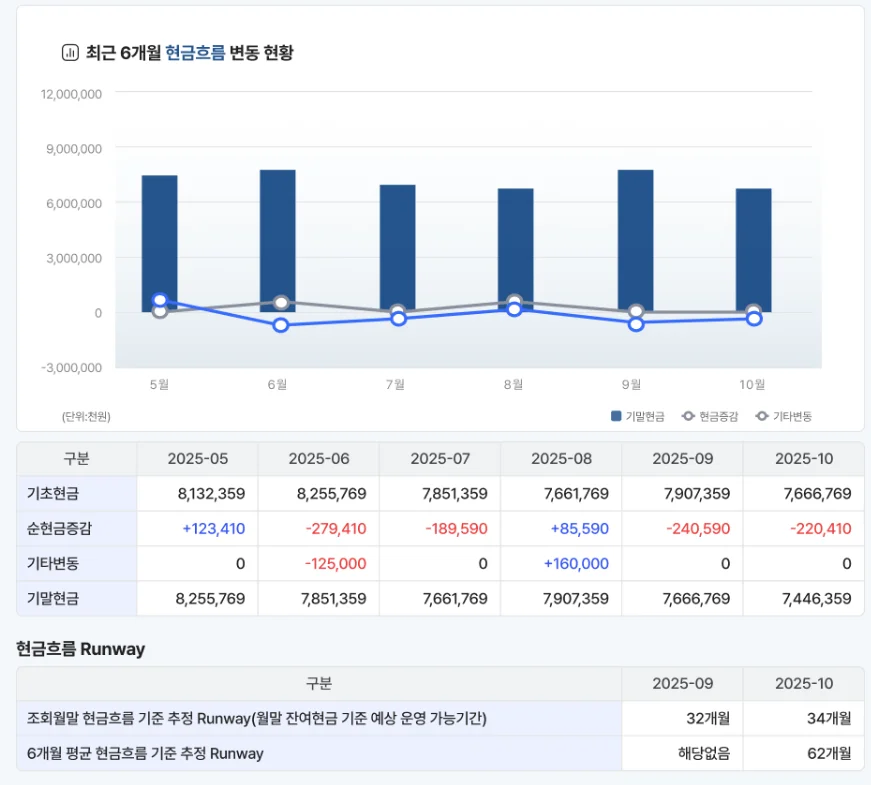Click the blue line point at 6월
871x785 pixels.
click(281, 325)
